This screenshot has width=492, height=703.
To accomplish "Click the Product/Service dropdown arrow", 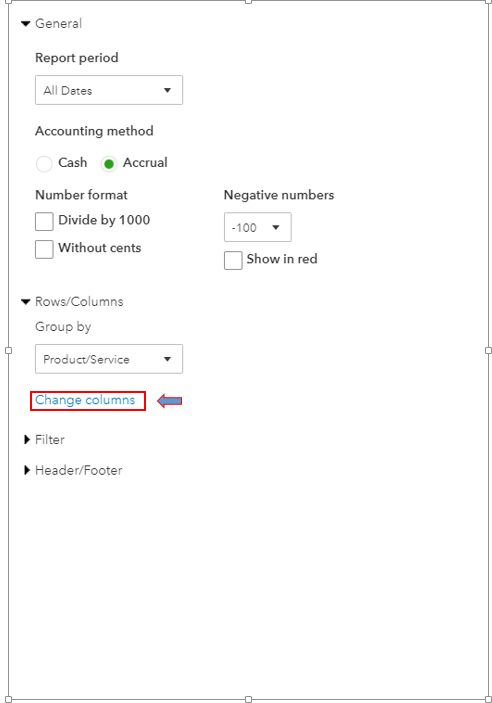I will pos(167,359).
